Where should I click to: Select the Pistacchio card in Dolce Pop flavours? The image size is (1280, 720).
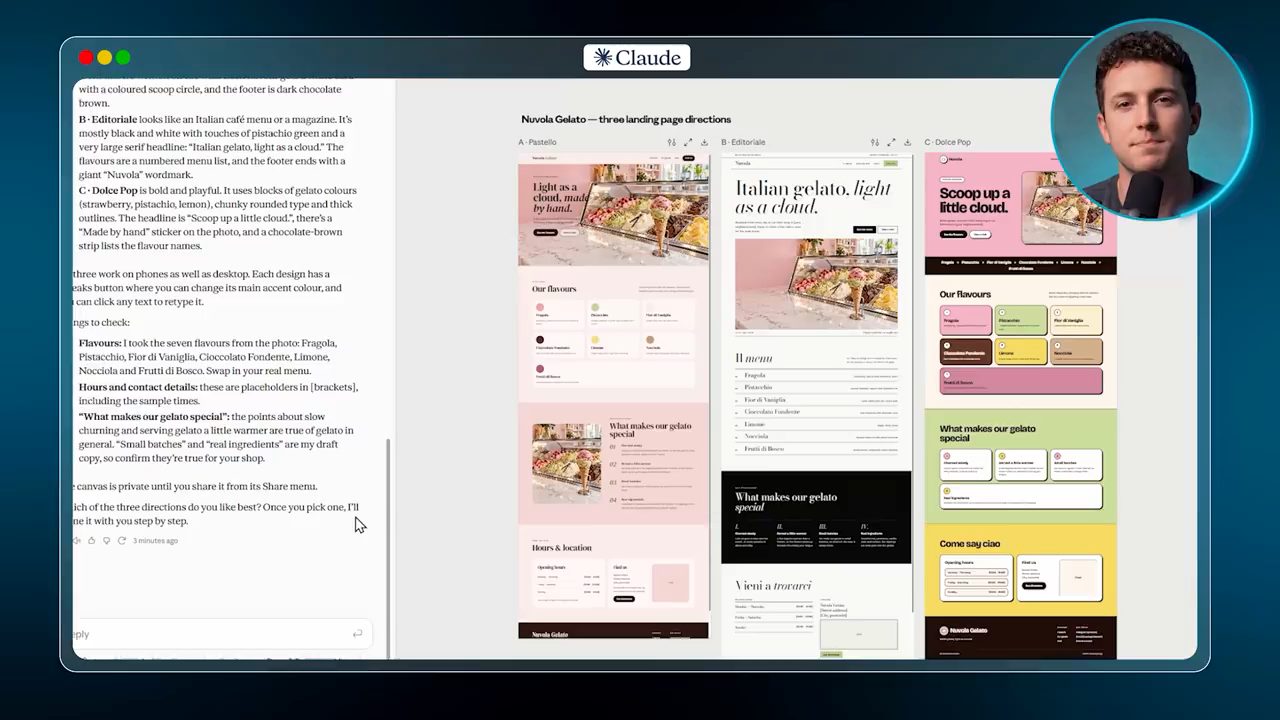pos(1021,320)
